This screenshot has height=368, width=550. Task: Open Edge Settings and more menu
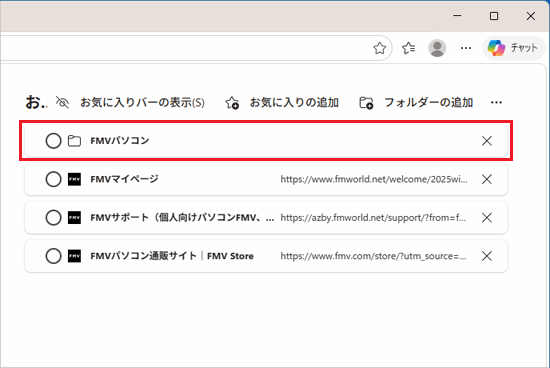coord(466,48)
